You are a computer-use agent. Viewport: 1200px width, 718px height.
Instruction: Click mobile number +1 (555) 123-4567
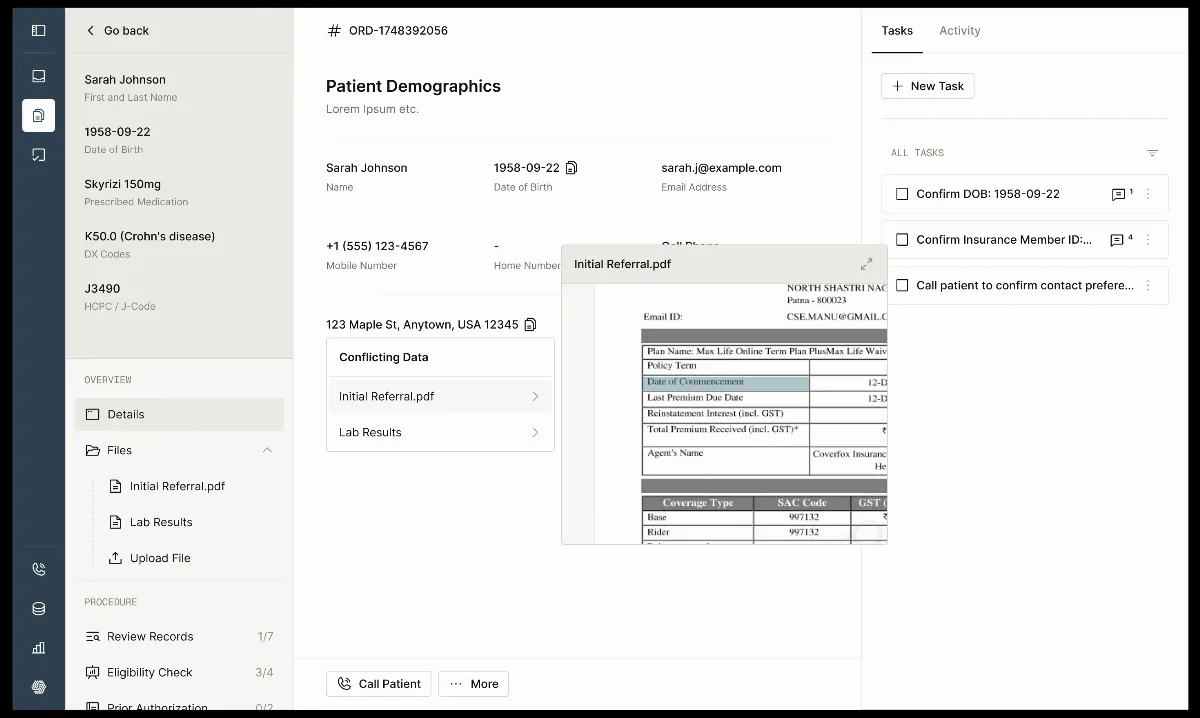click(x=377, y=246)
